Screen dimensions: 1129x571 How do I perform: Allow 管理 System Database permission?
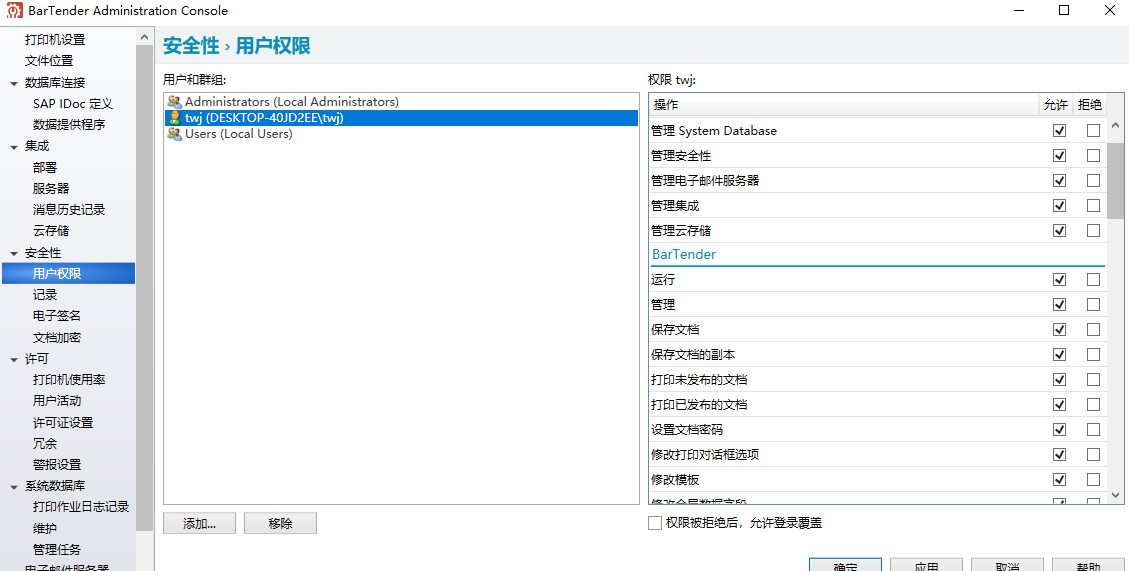1059,131
